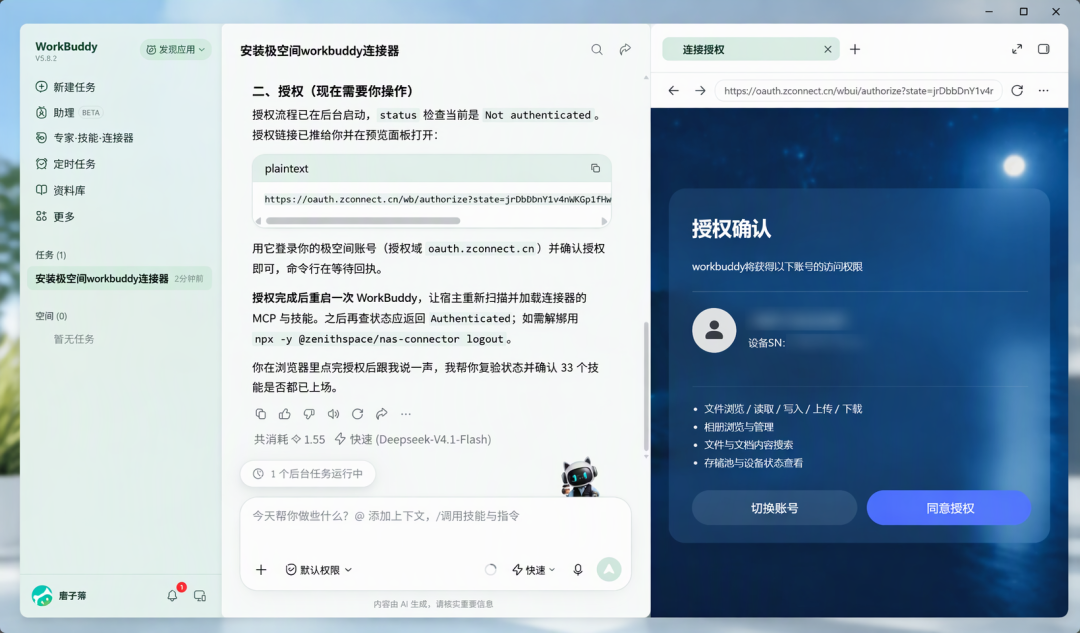The height and width of the screenshot is (633, 1080).
Task: Click 暂无任务 placeholder text
Action: click(74, 339)
